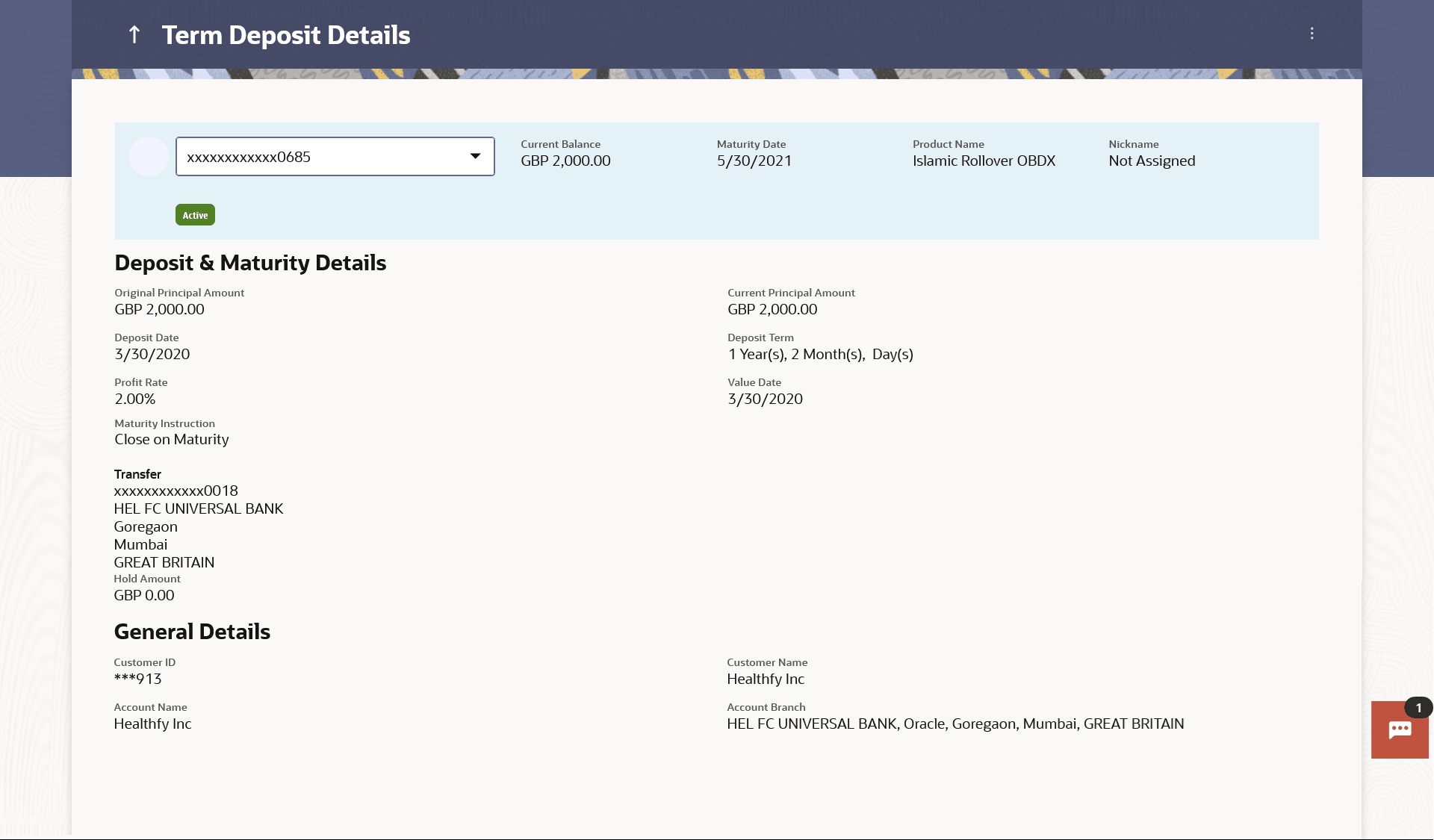Click the chat notification badge showing 1
The width and height of the screenshot is (1434, 840).
[x=1418, y=708]
